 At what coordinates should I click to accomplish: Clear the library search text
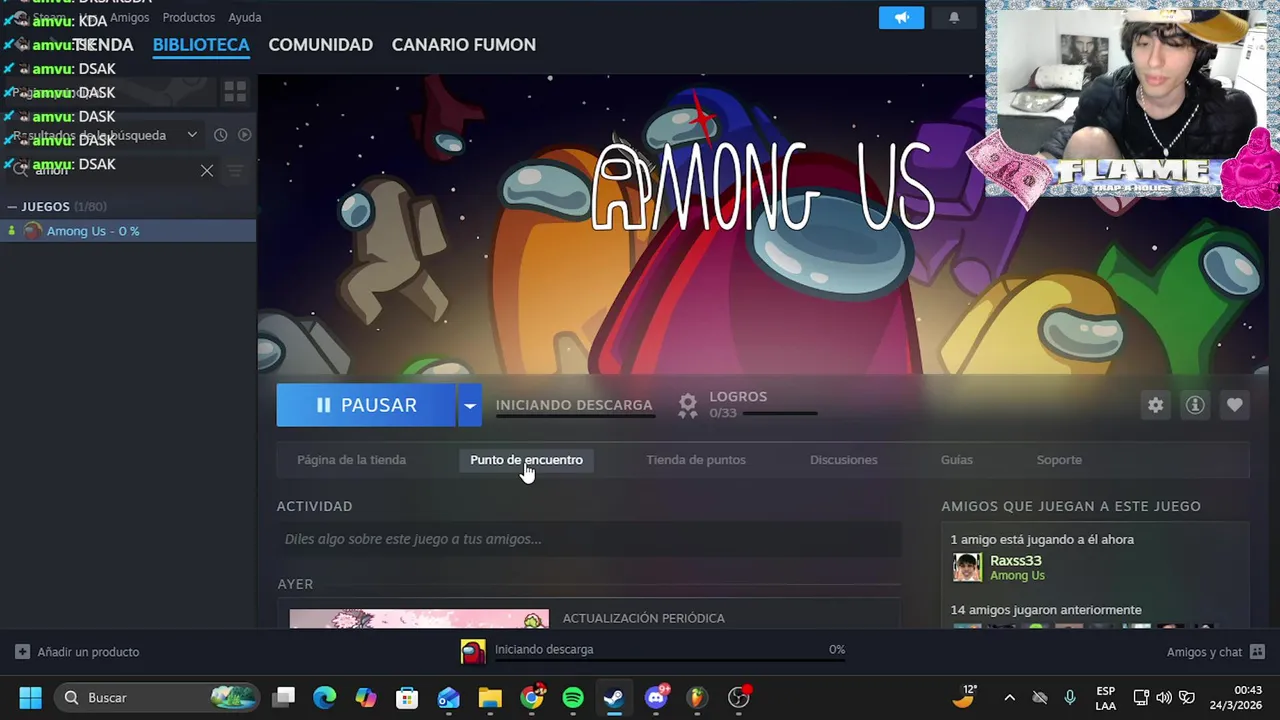207,171
